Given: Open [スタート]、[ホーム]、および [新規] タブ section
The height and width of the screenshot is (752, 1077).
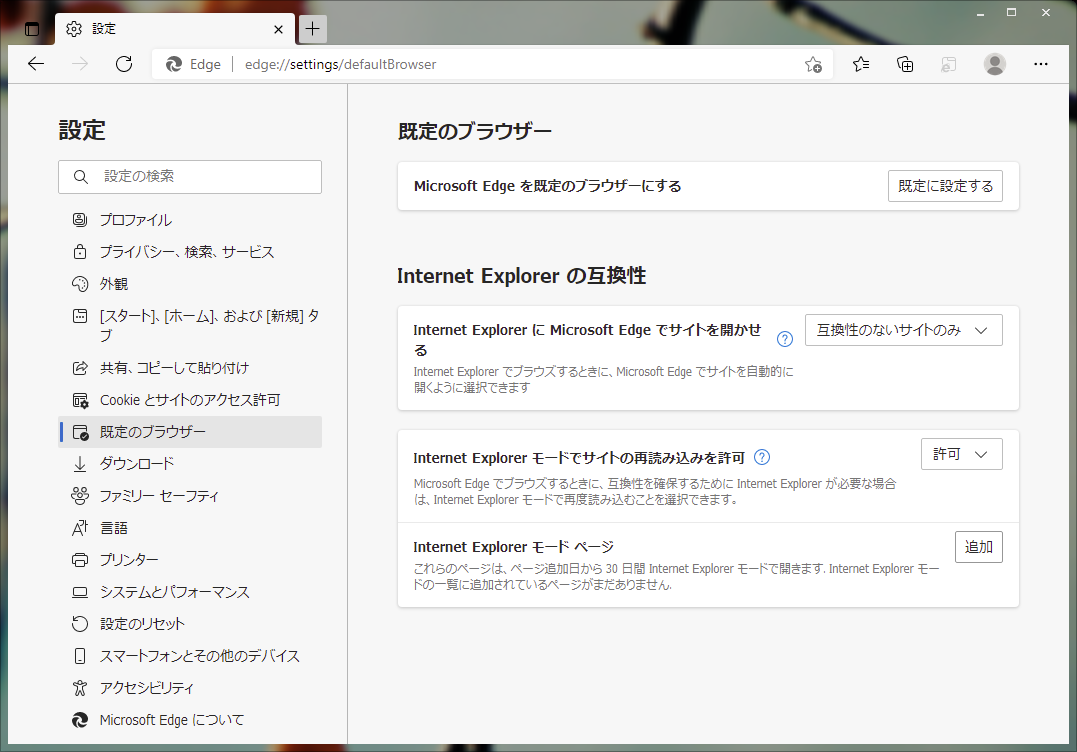Looking at the screenshot, I should coord(190,326).
